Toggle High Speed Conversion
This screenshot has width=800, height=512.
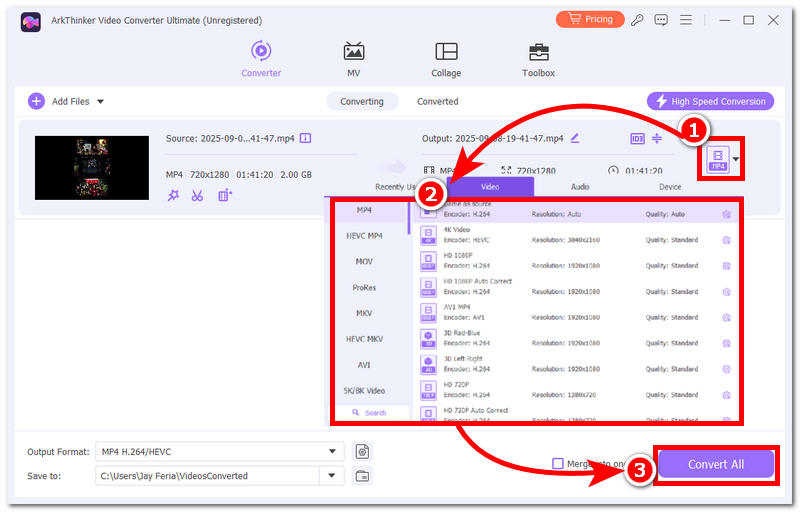tap(710, 101)
